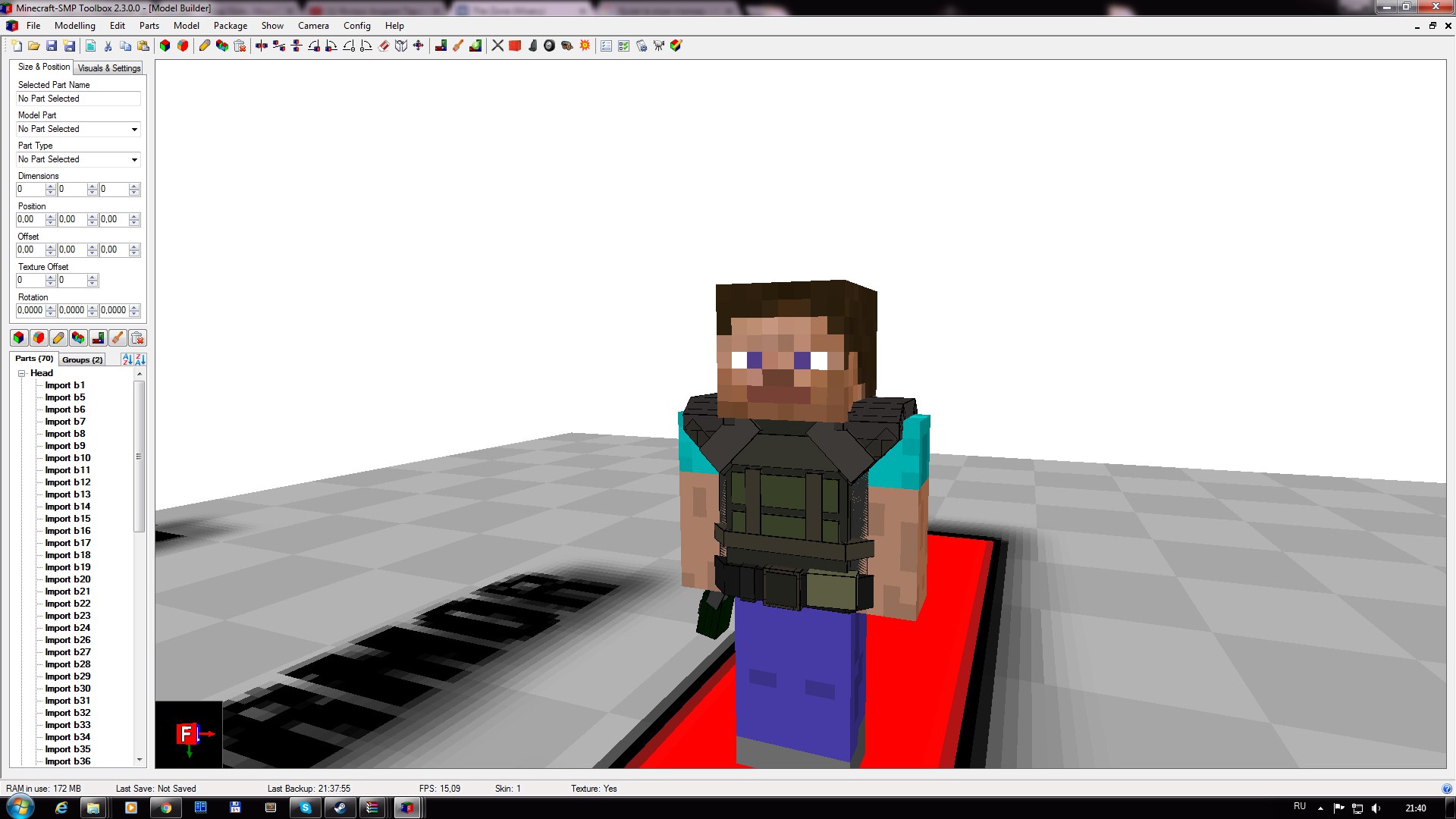The image size is (1456, 819).
Task: Click the paintbrush button above parts list
Action: [x=118, y=338]
